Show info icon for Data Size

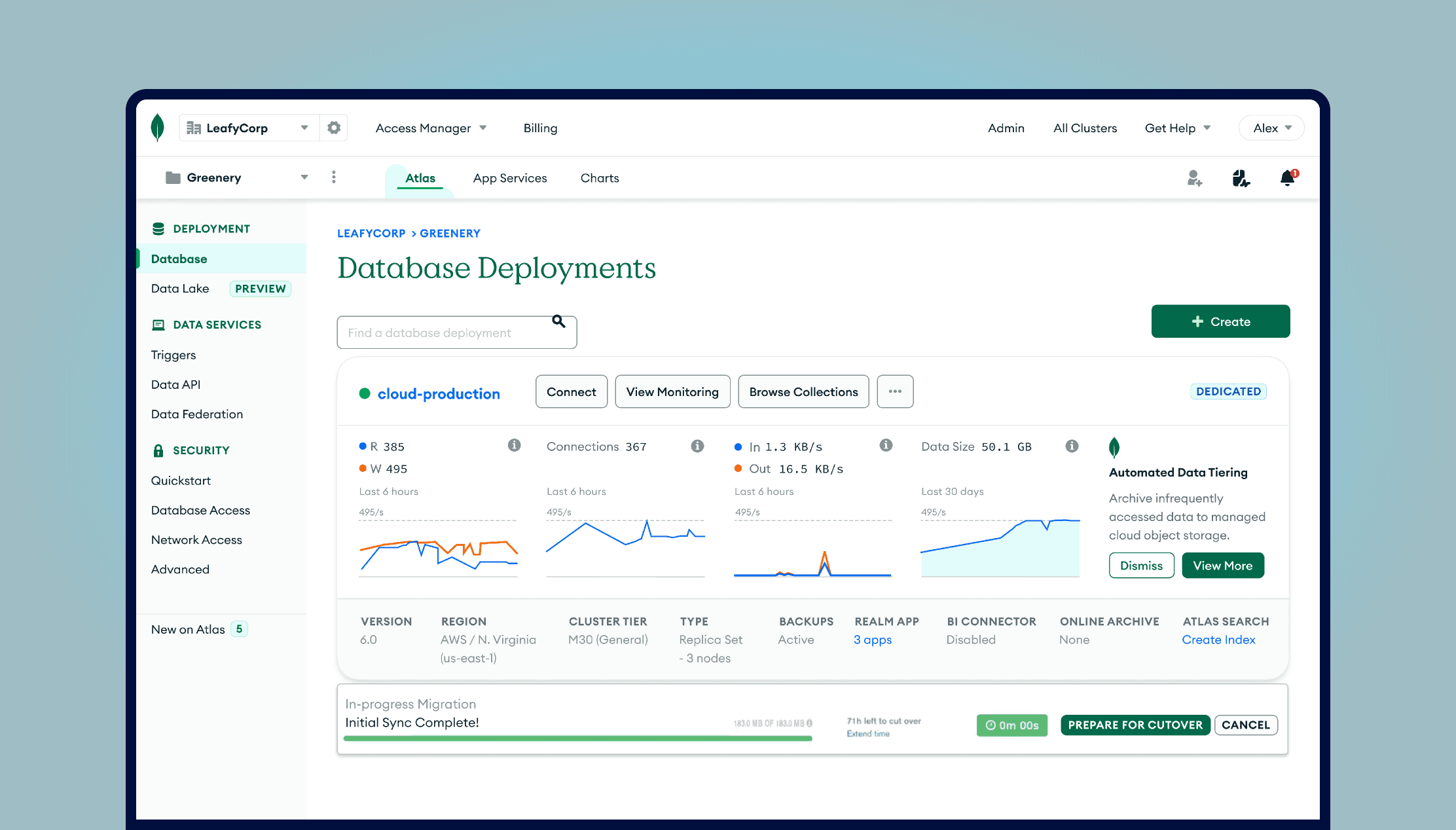tap(1072, 446)
